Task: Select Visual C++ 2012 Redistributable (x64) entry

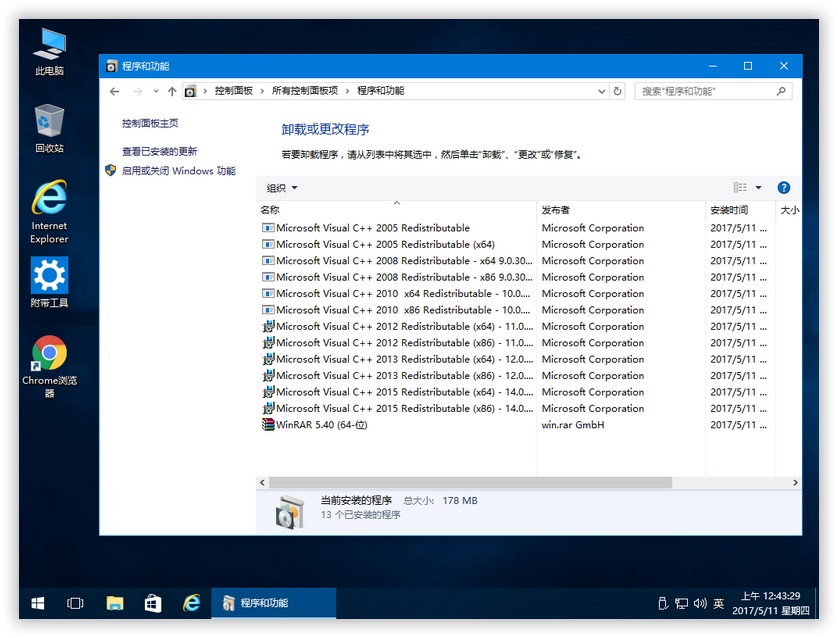Action: point(397,326)
